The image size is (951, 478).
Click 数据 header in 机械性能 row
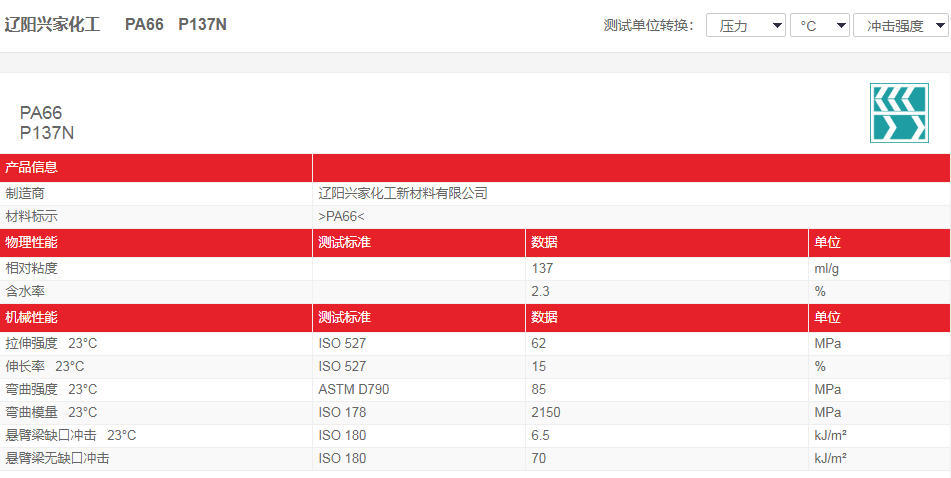click(545, 318)
